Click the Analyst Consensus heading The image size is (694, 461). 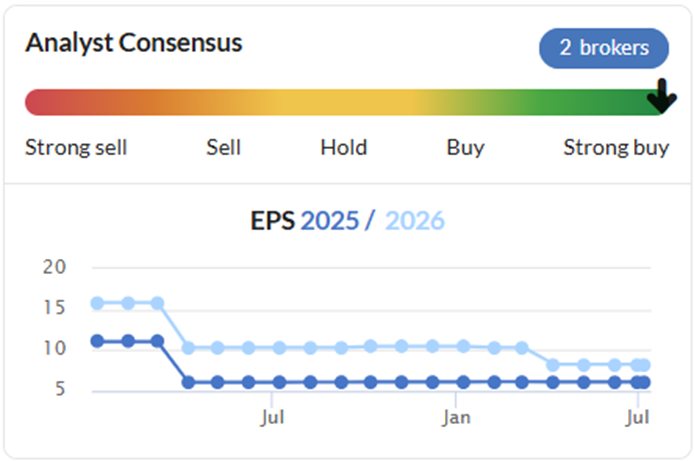(134, 43)
